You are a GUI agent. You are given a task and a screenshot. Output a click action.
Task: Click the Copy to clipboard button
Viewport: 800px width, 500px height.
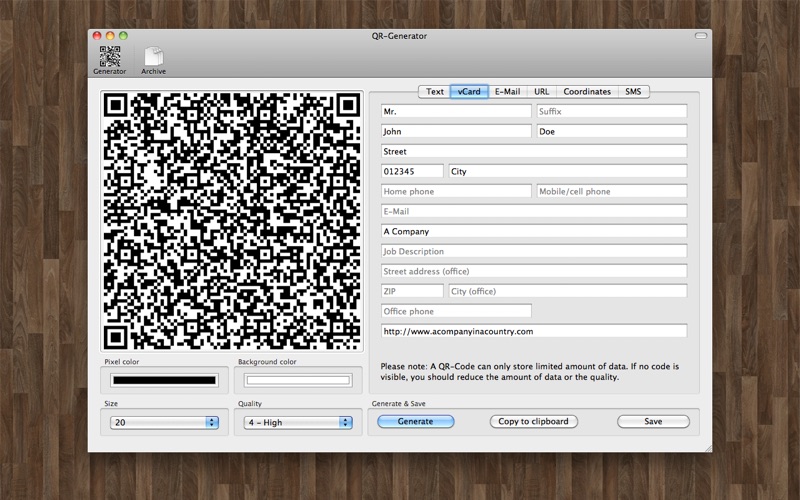tap(535, 422)
